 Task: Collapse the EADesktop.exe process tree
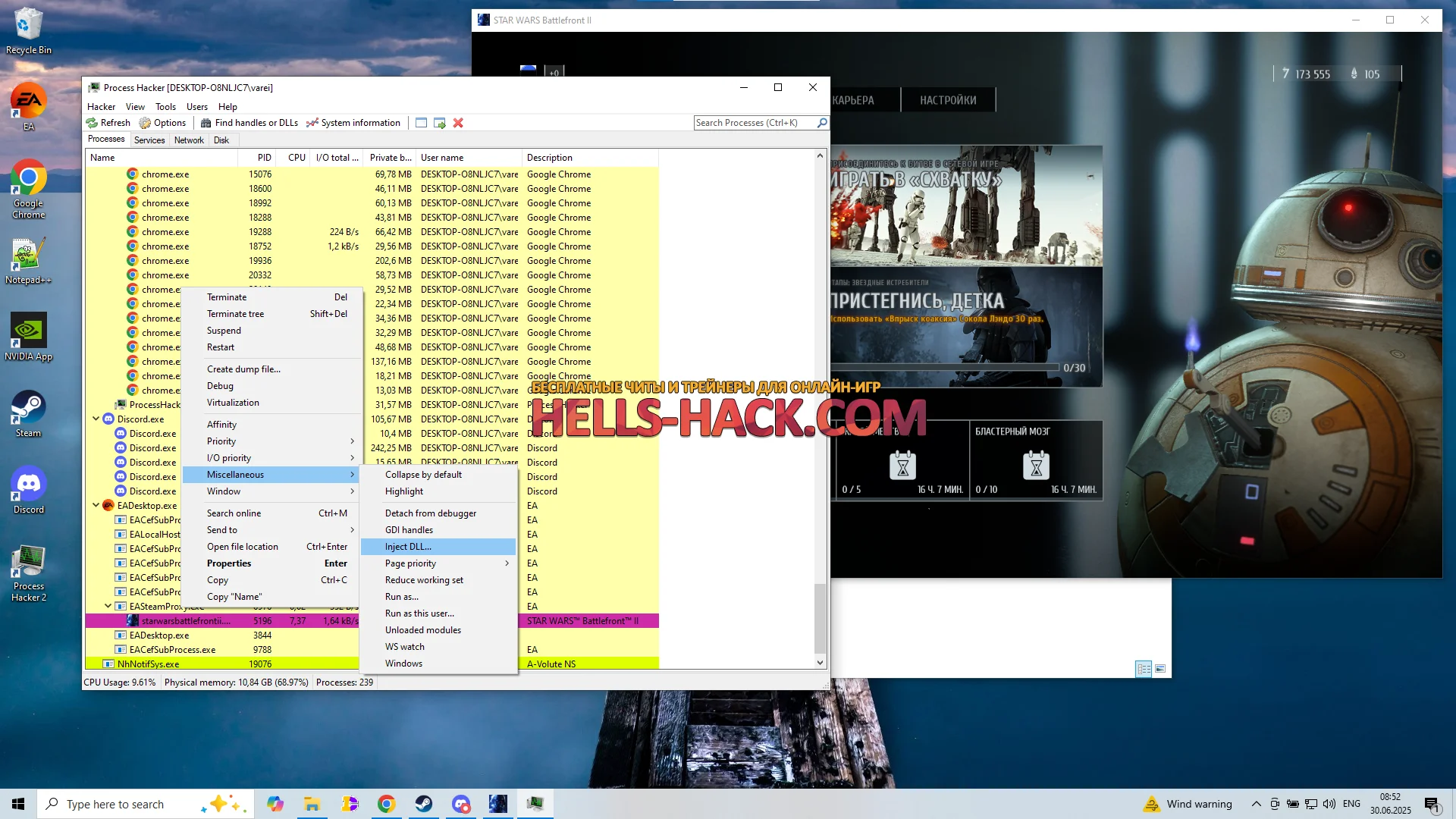point(96,505)
